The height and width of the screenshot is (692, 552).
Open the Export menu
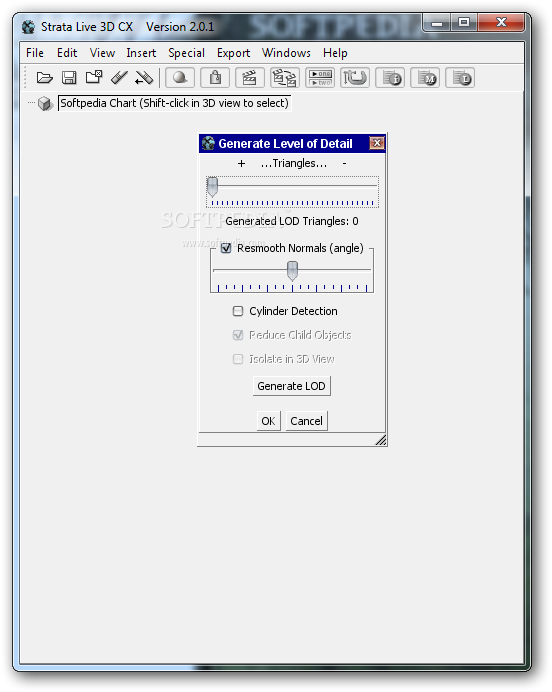point(233,53)
